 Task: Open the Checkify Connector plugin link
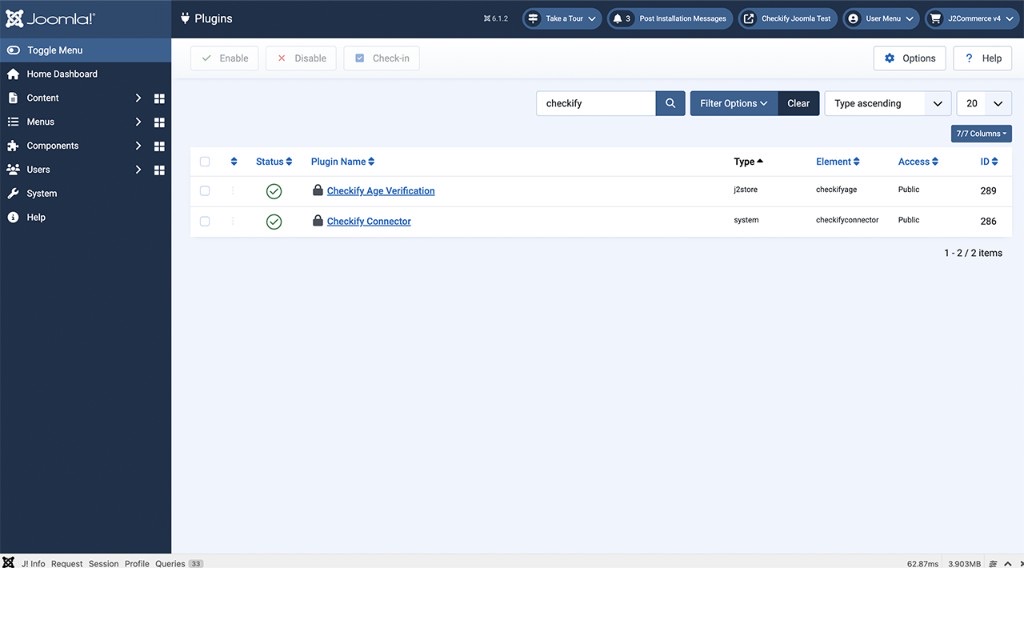tap(369, 221)
